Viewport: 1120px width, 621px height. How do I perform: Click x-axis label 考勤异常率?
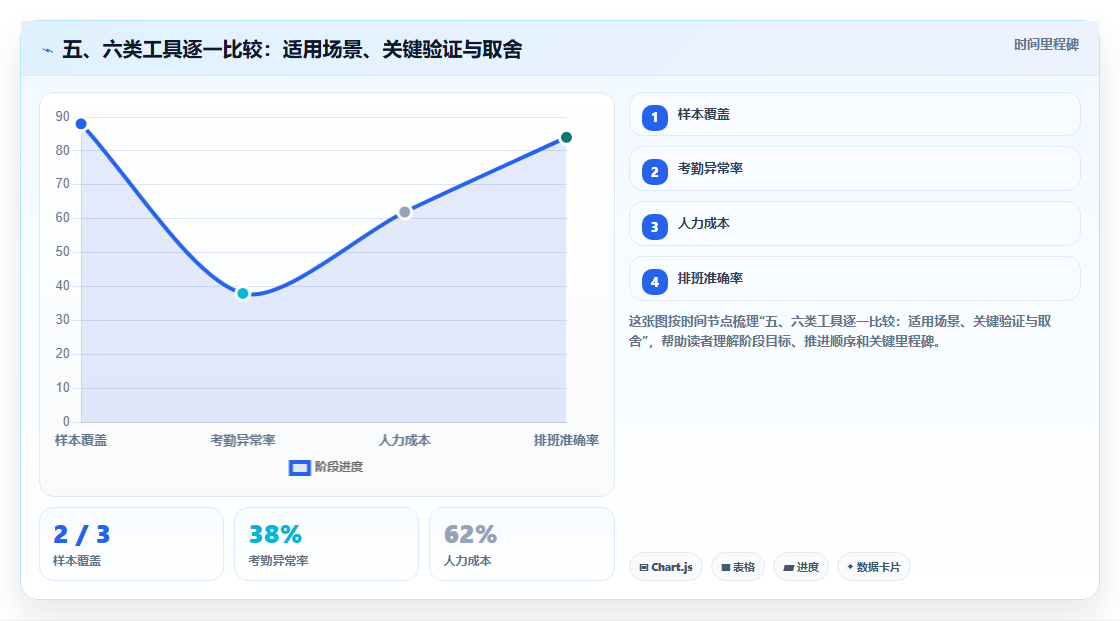tap(243, 440)
